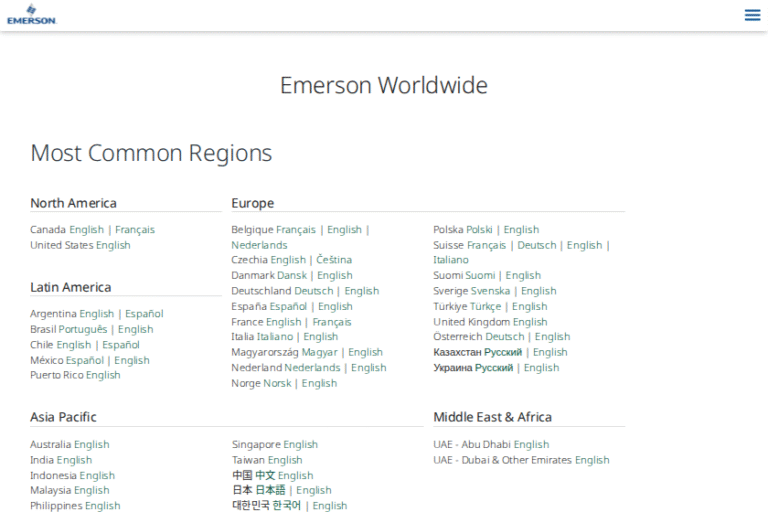The image size is (768, 512).
Task: Open Argentina Español site
Action: point(144,314)
